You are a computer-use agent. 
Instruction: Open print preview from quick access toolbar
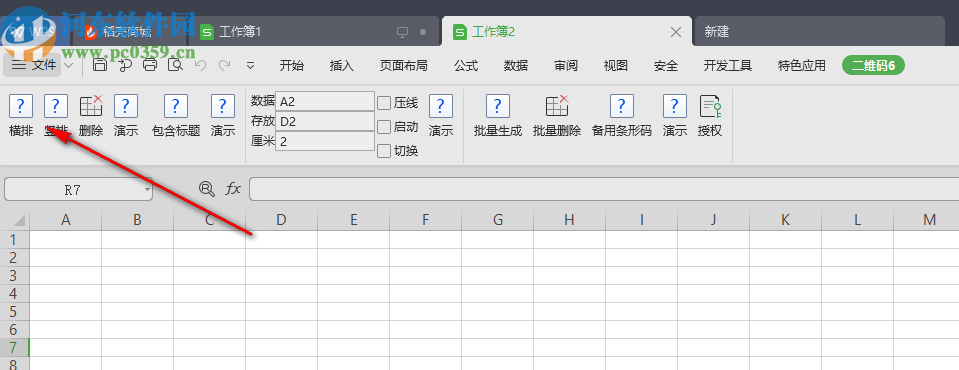(x=176, y=65)
